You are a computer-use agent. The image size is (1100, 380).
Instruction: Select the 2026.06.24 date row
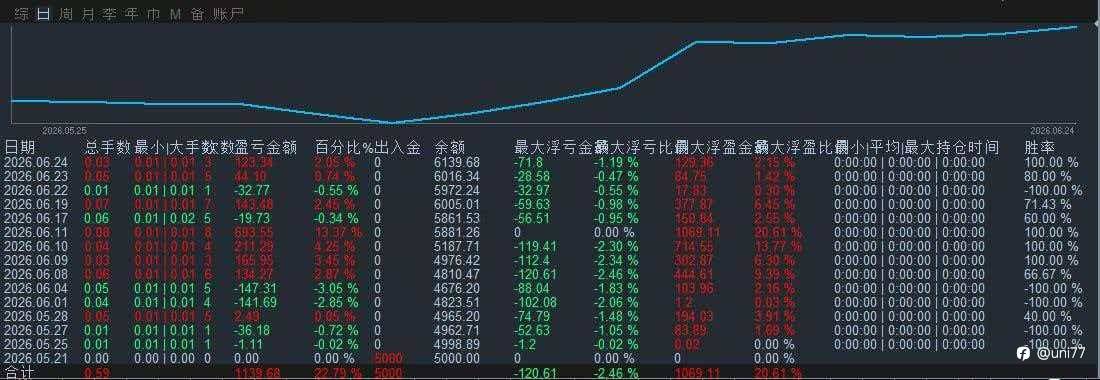(36, 162)
